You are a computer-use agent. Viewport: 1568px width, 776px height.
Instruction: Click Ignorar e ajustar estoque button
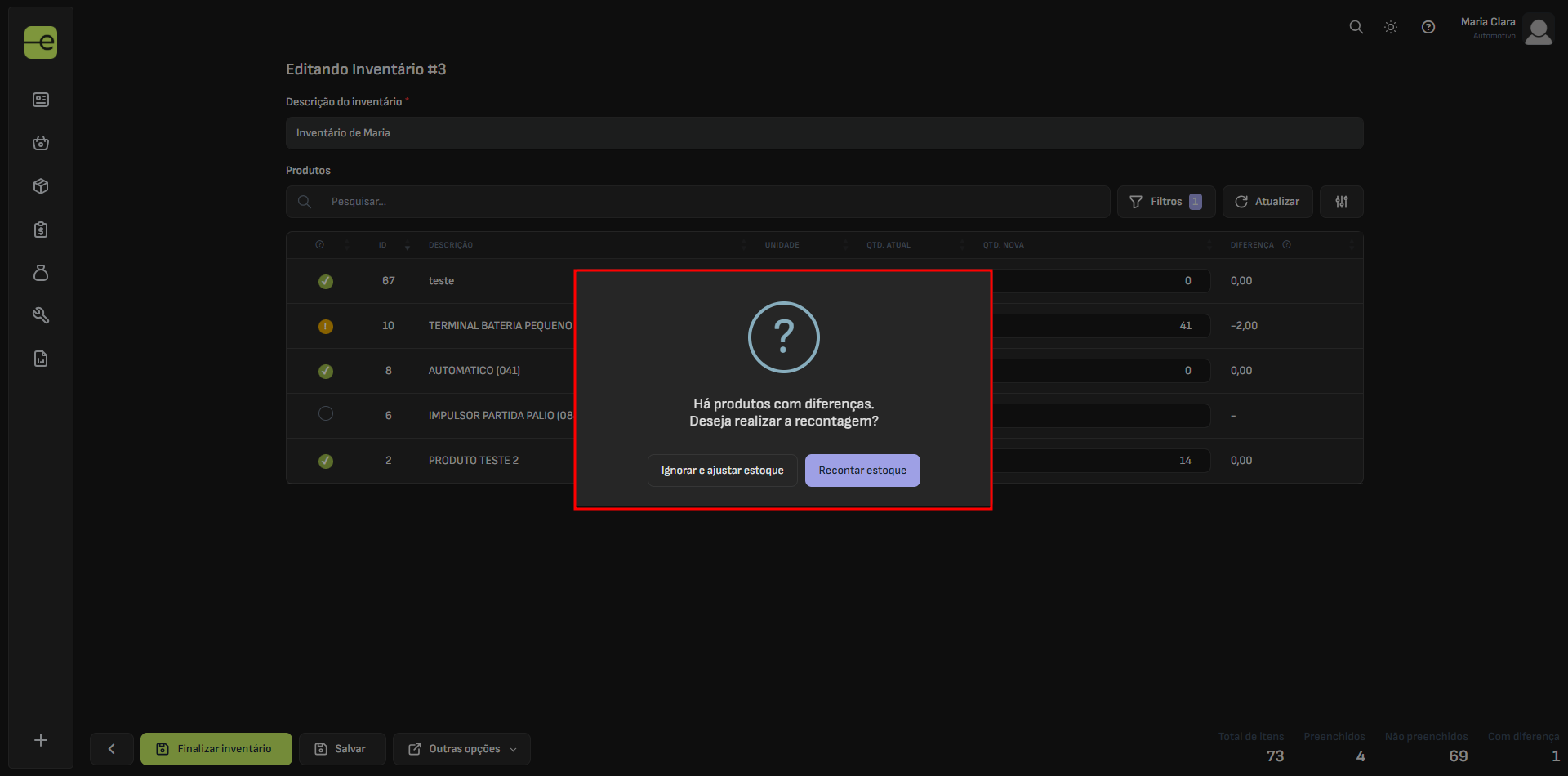[x=722, y=471]
